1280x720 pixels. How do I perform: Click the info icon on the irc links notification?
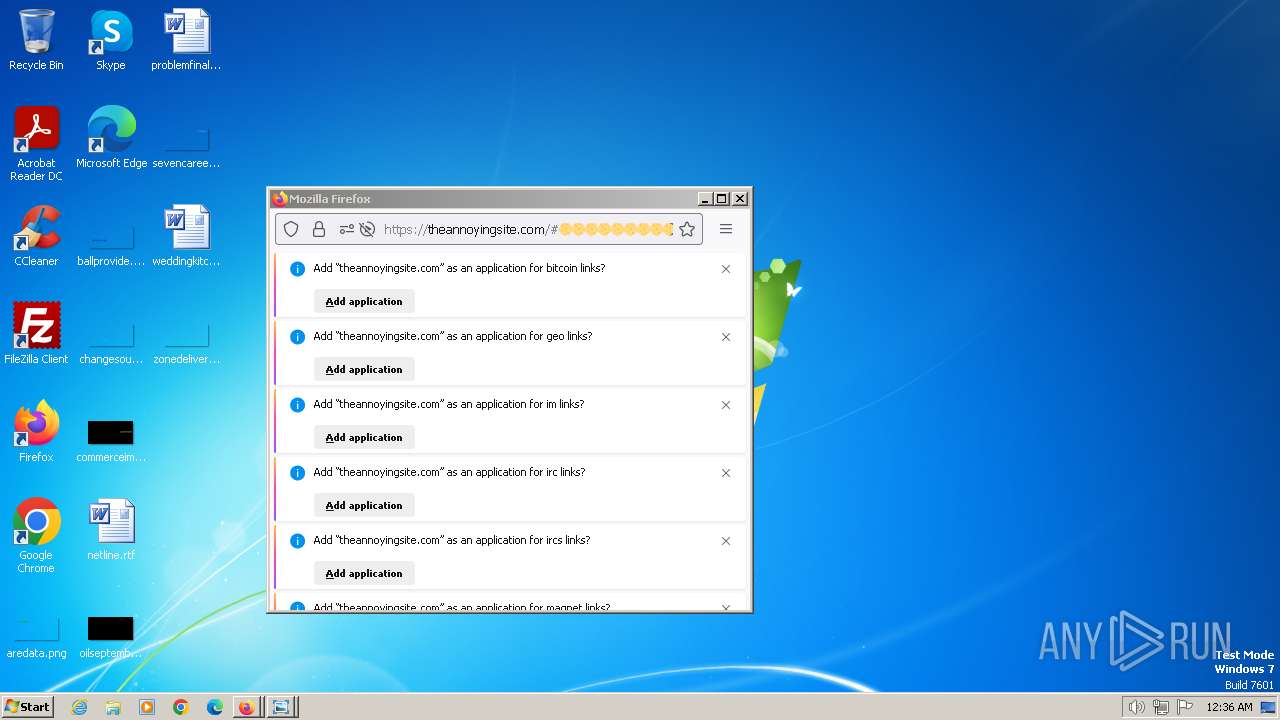point(297,473)
